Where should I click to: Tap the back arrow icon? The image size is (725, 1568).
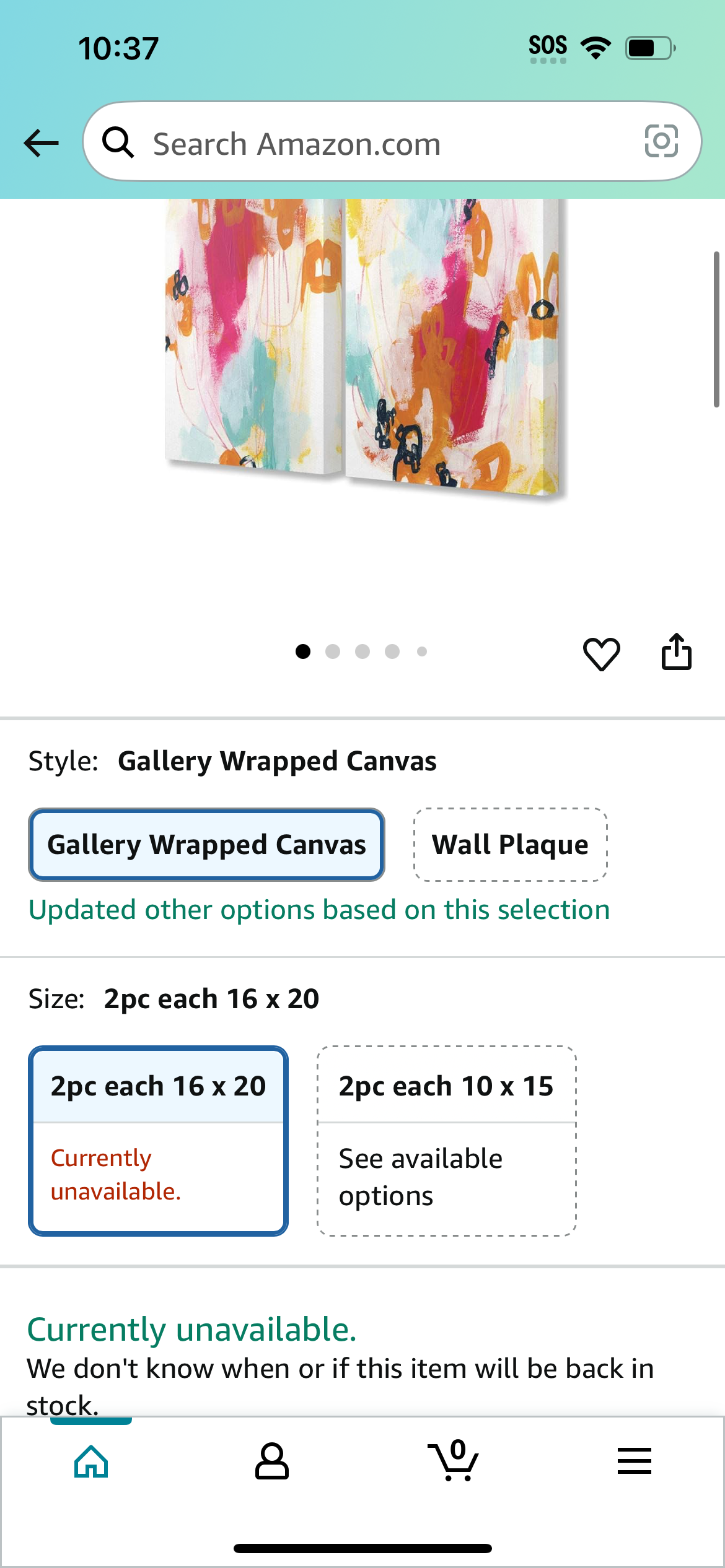point(41,143)
